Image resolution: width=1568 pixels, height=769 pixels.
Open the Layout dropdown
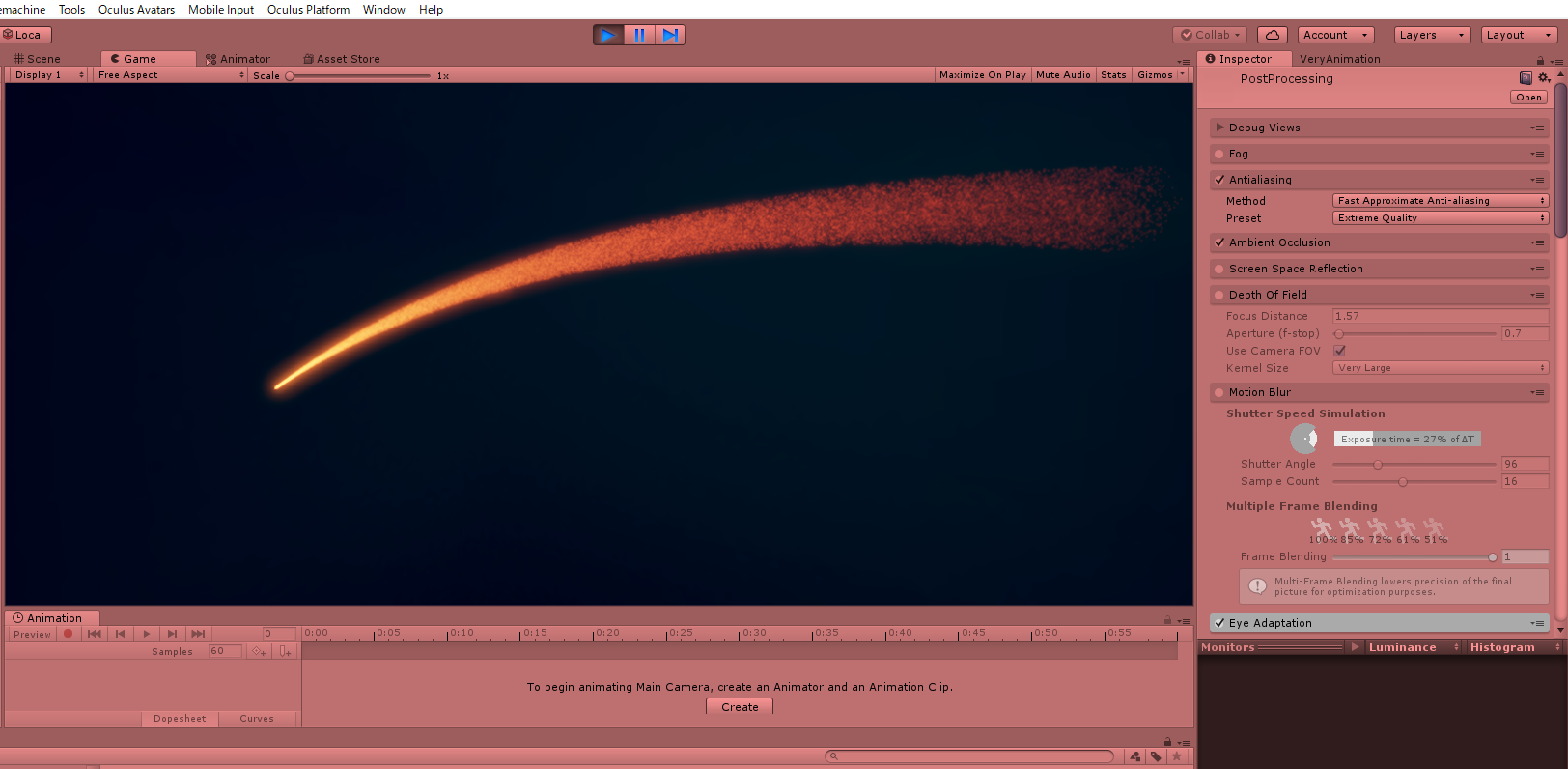point(1520,35)
